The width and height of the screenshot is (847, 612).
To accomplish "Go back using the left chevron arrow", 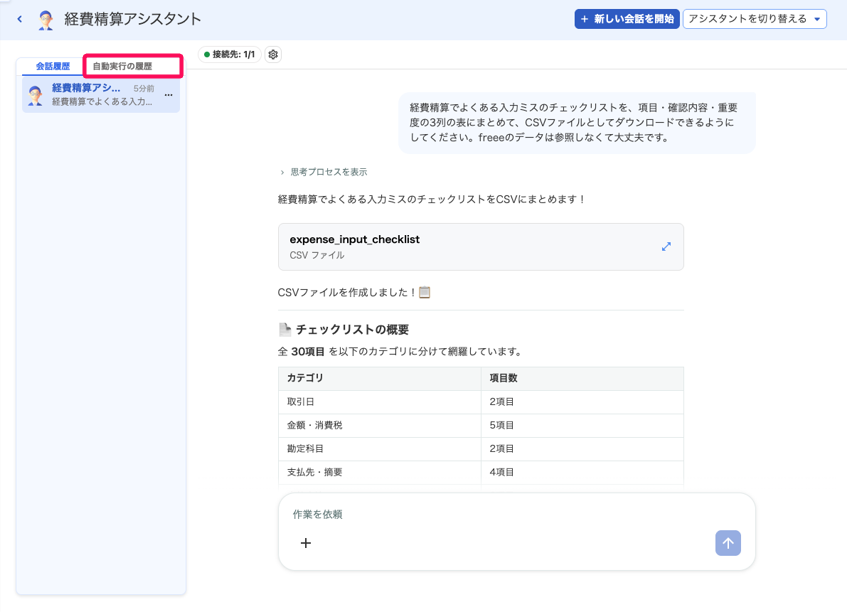I will pos(20,19).
